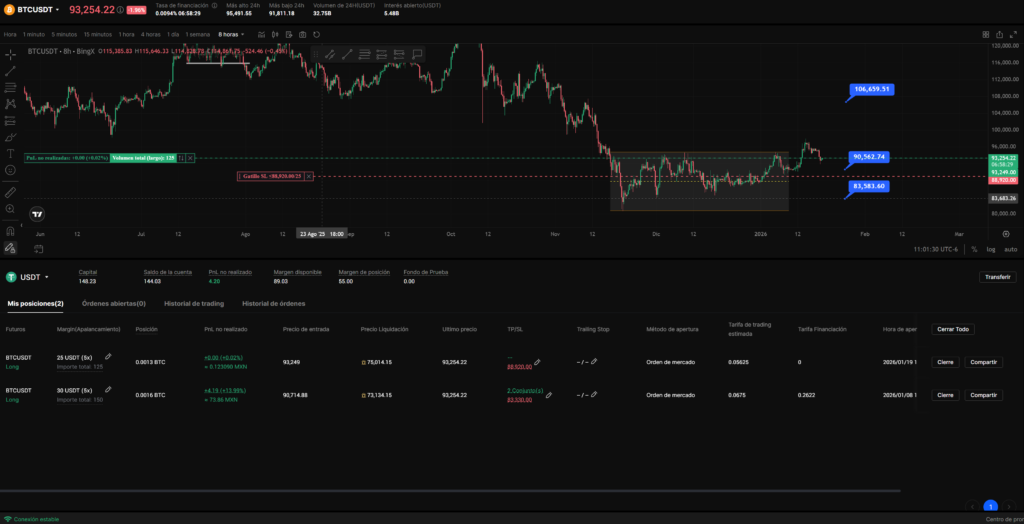Edit TP/SL for first BTCUSDT position

pyautogui.click(x=537, y=362)
